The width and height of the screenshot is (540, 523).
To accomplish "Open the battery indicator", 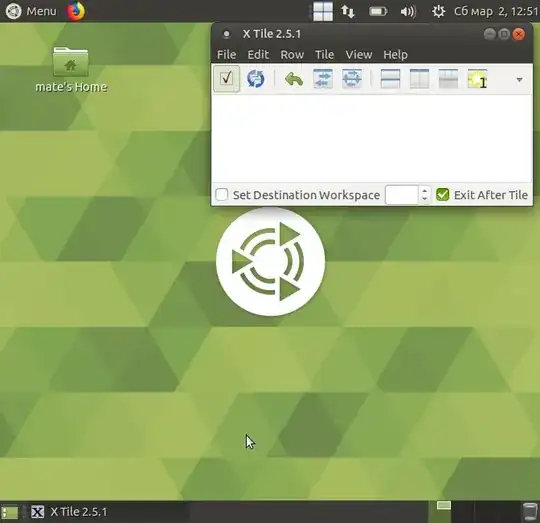I will coord(378,12).
